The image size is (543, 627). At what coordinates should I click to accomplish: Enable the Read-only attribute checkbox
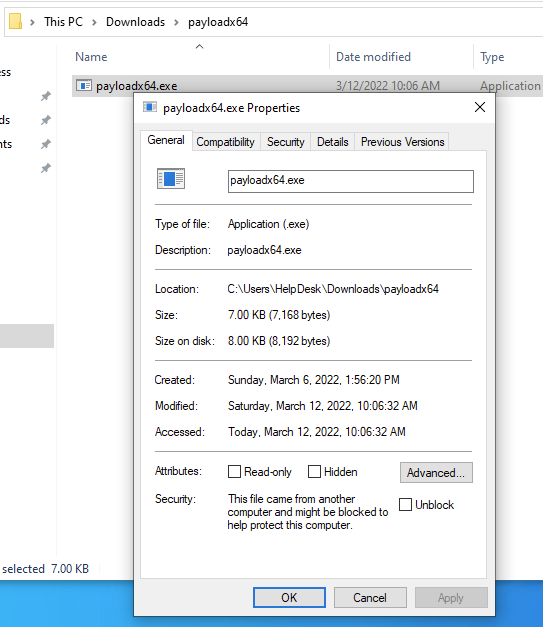point(234,471)
